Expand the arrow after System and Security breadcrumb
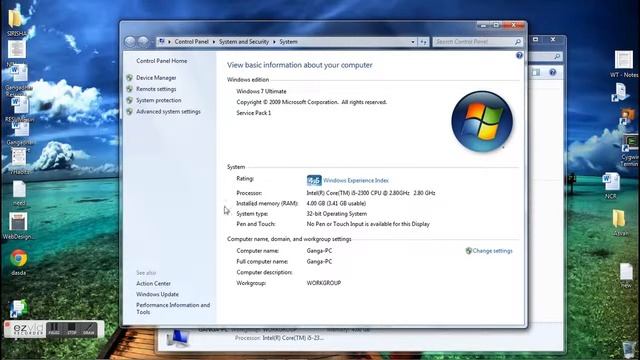The image size is (640, 360). (x=274, y=42)
